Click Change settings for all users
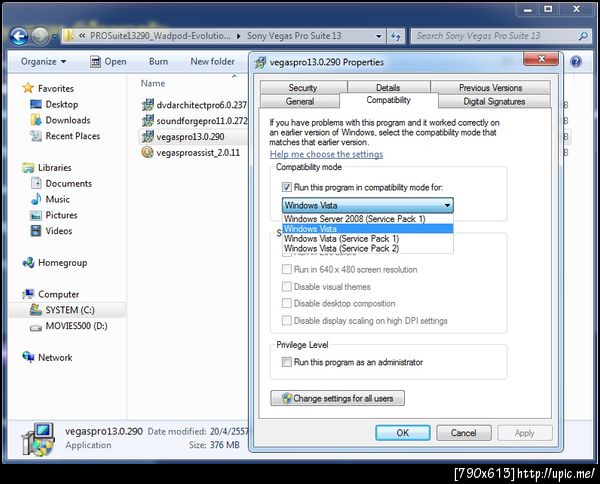600x484 pixels. point(337,398)
